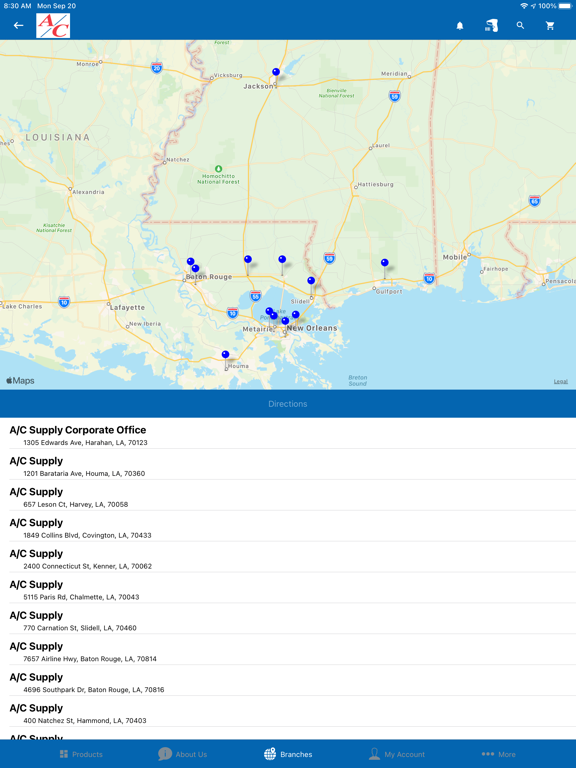Select the map pin at Houma
The width and height of the screenshot is (576, 768).
(x=225, y=355)
